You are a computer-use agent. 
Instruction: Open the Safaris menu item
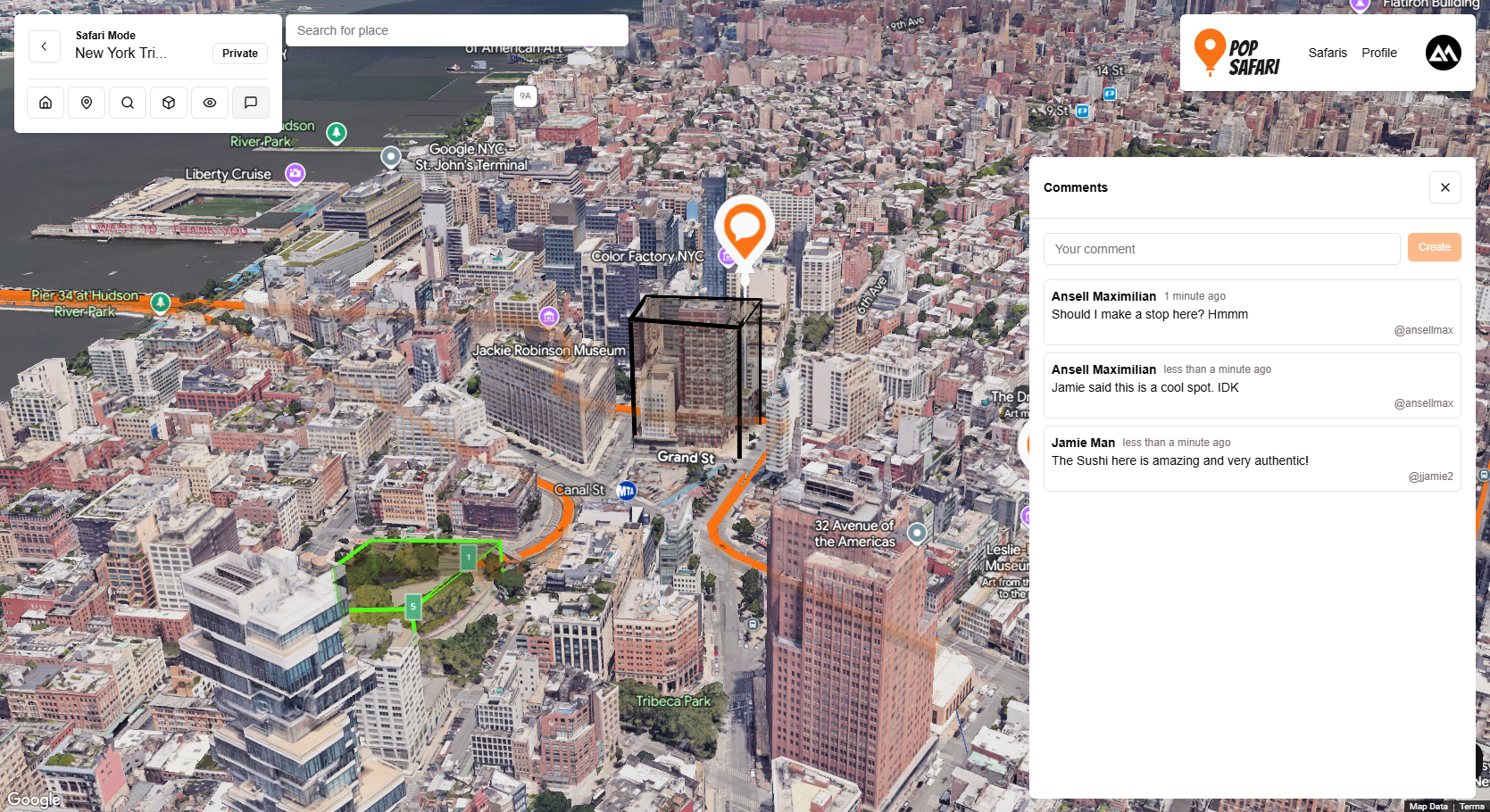tap(1328, 53)
